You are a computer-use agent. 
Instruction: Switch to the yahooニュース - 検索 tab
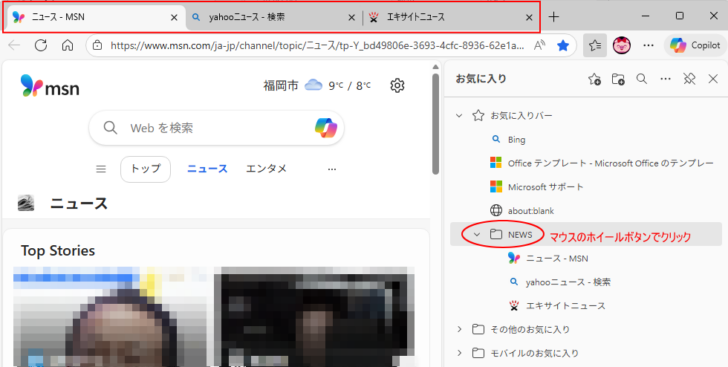coord(273,18)
